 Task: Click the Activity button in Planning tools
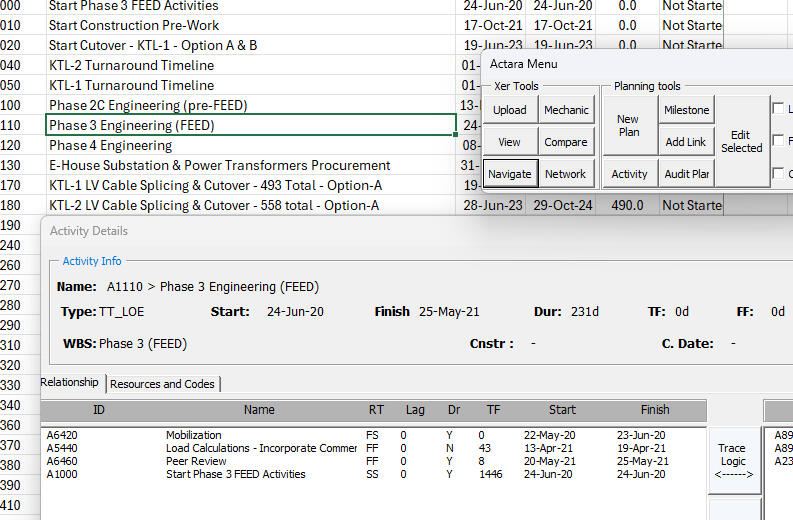coord(629,174)
